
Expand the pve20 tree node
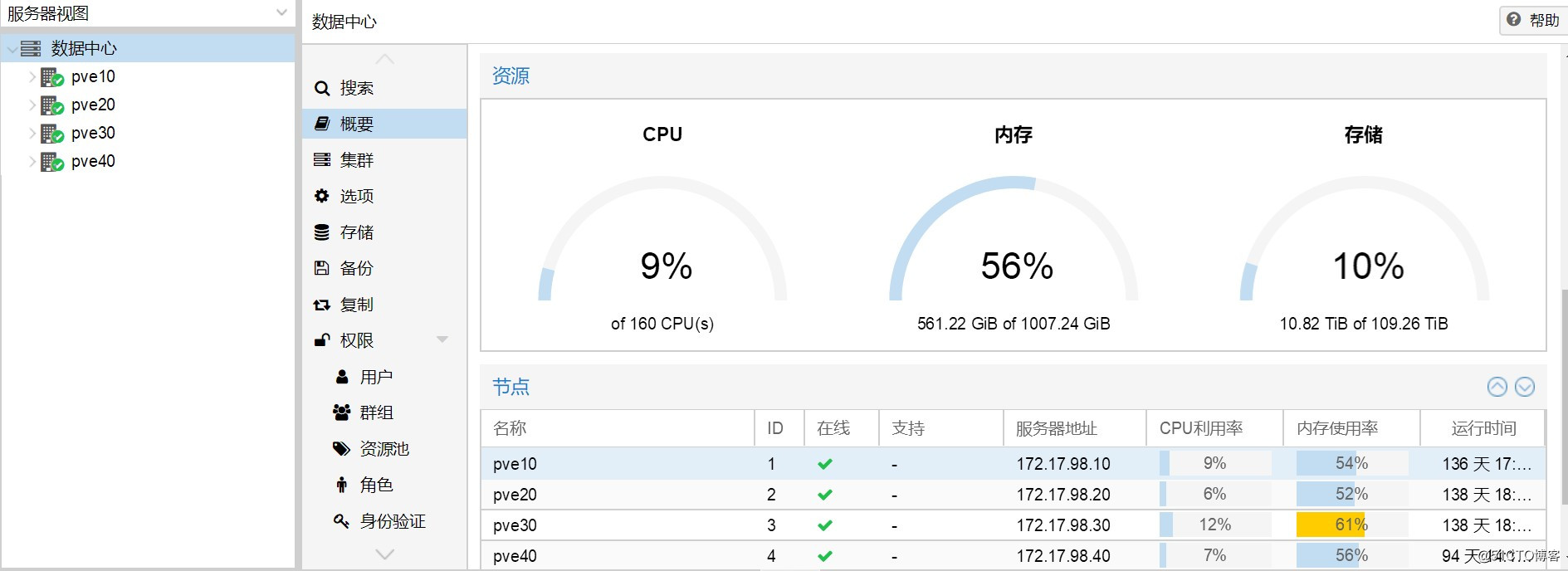click(x=32, y=105)
